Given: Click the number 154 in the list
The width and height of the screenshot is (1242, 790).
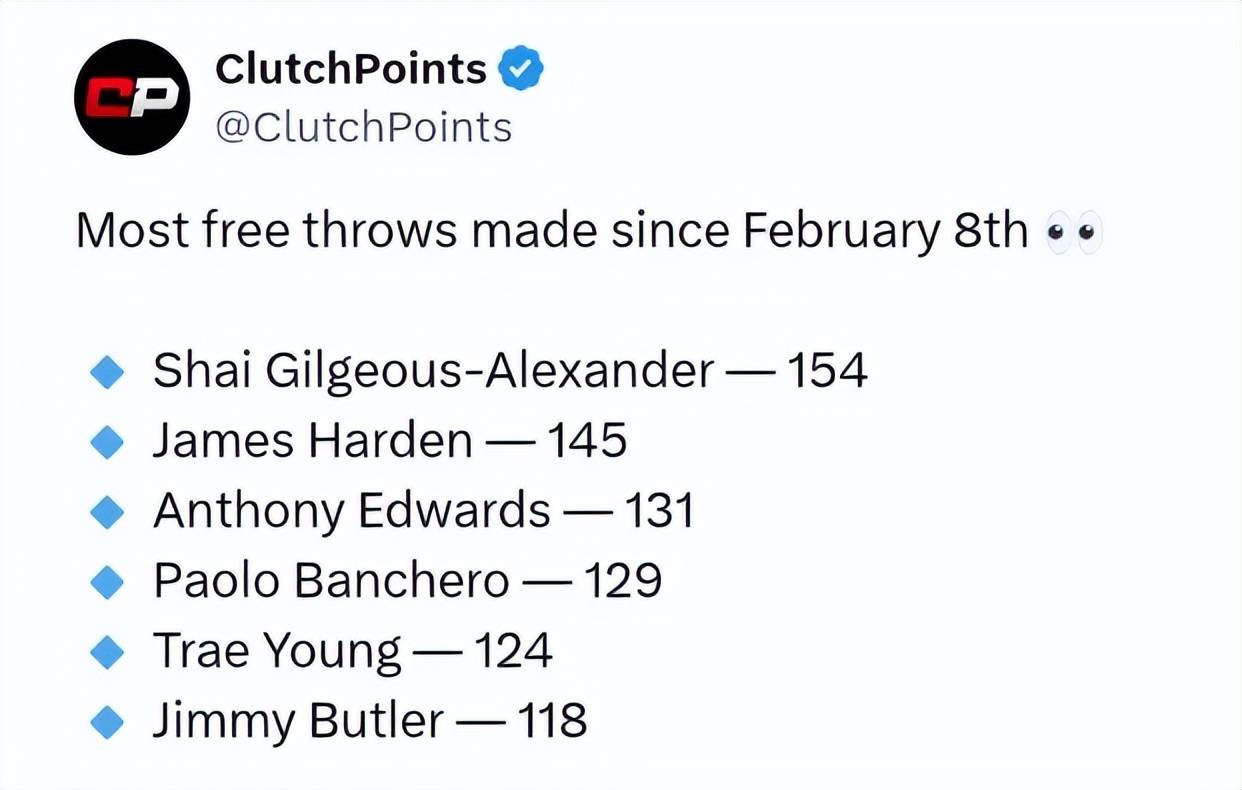Looking at the screenshot, I should pyautogui.click(x=827, y=372).
